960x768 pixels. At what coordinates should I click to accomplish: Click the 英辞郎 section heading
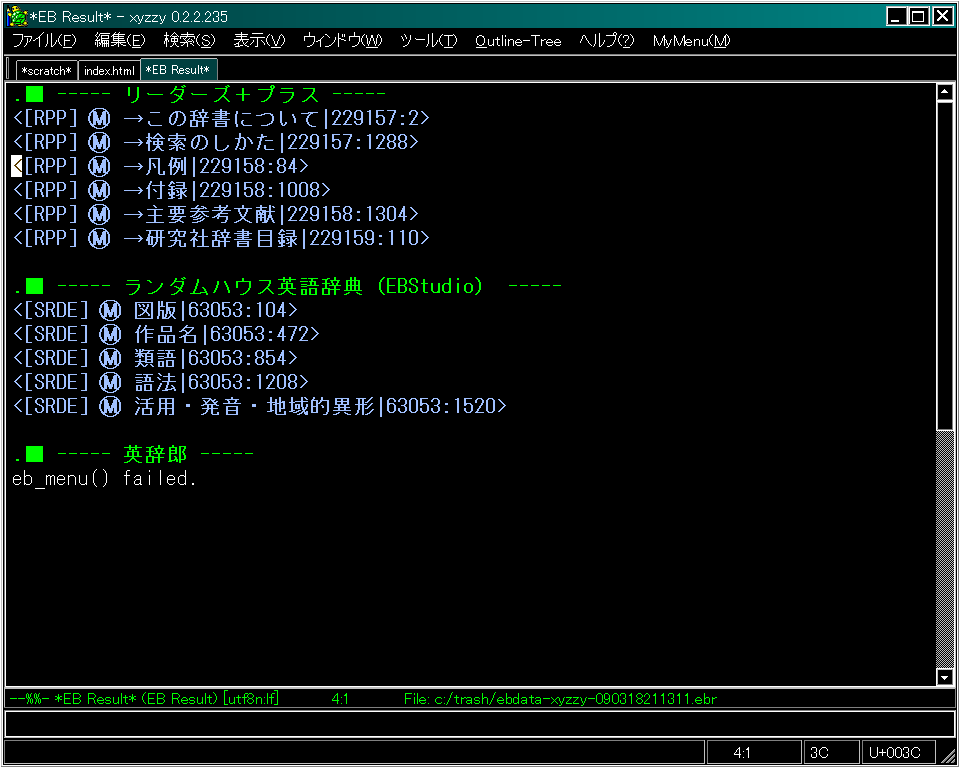coord(155,454)
